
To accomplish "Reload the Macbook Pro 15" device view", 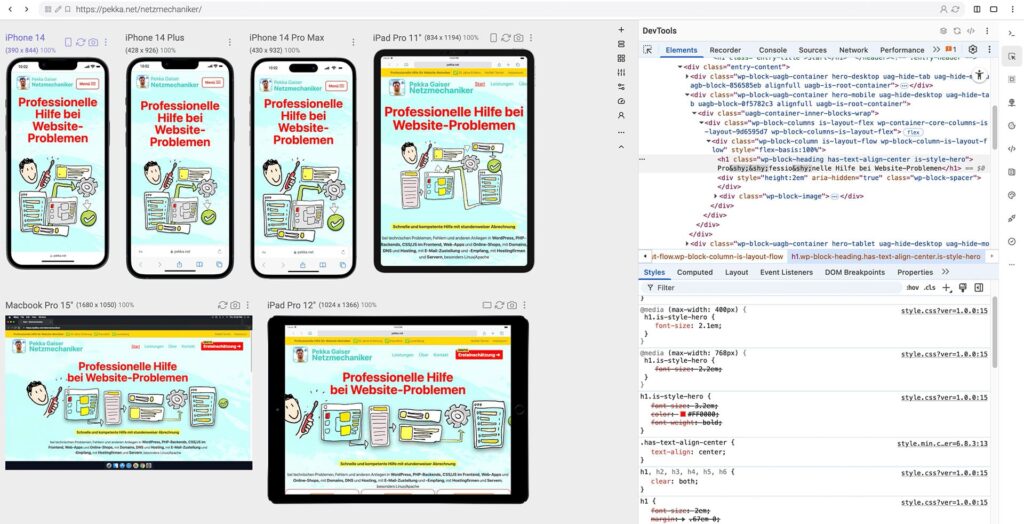I will (222, 304).
